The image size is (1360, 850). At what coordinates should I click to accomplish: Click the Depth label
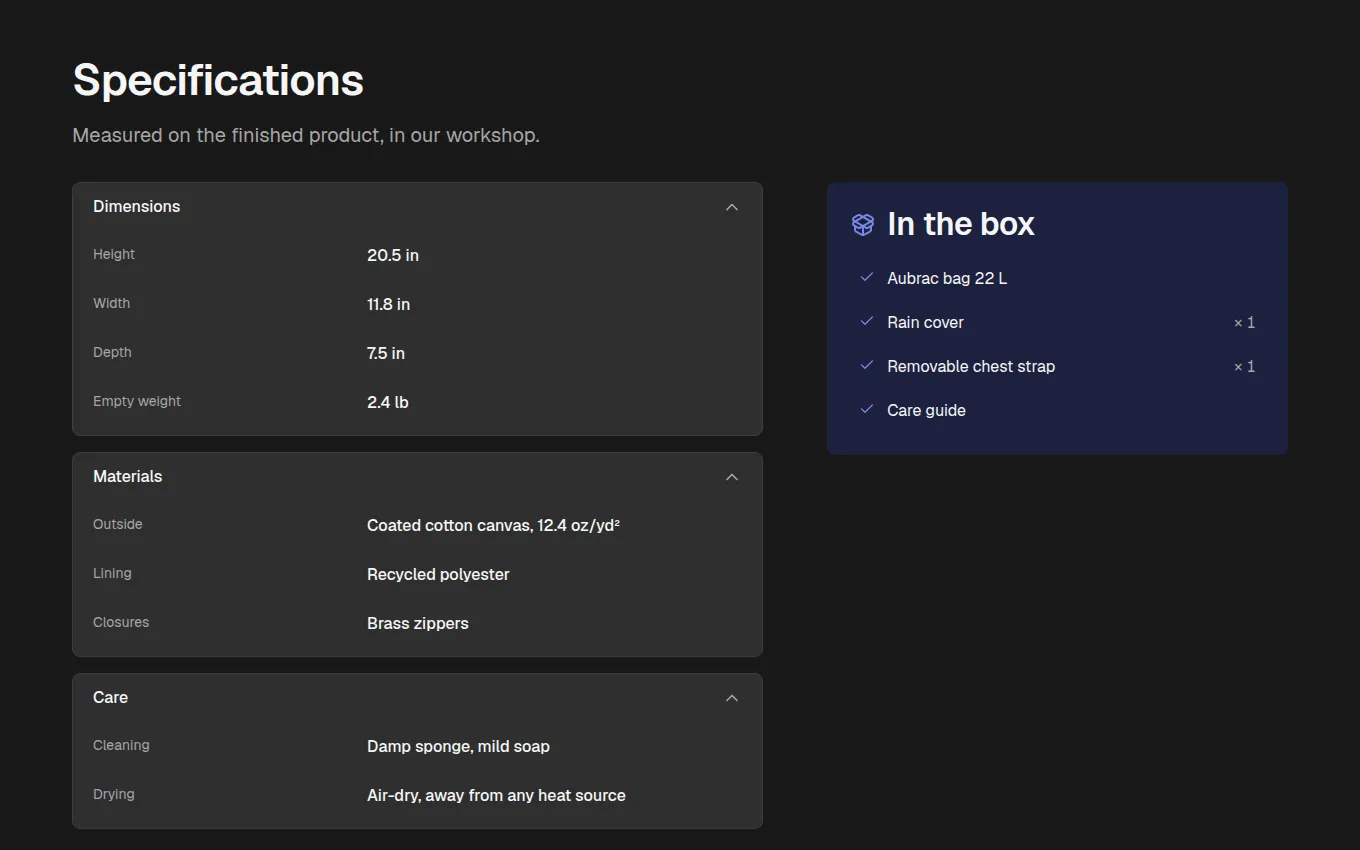point(112,352)
